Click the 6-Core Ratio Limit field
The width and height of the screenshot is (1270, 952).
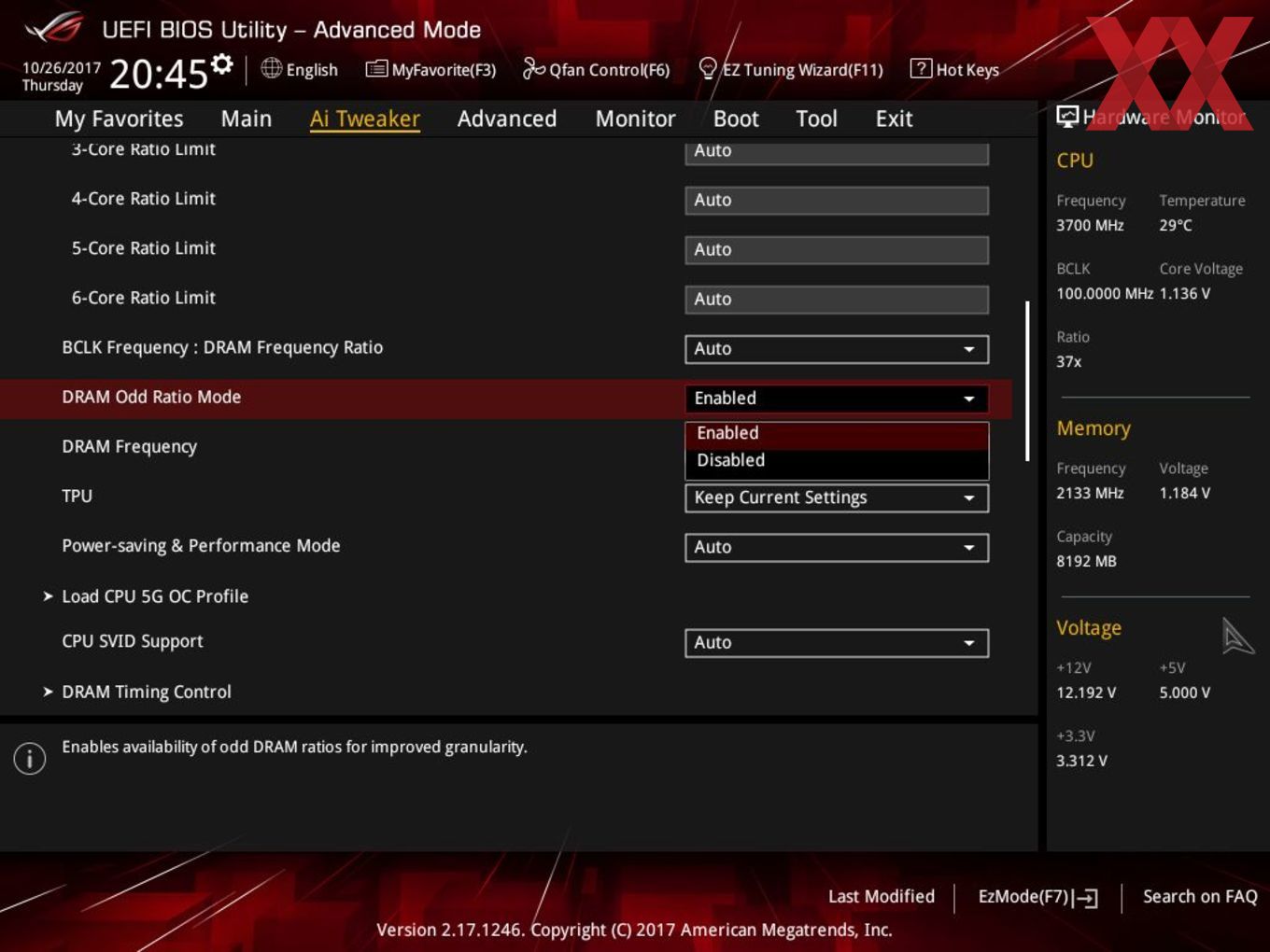(x=837, y=300)
